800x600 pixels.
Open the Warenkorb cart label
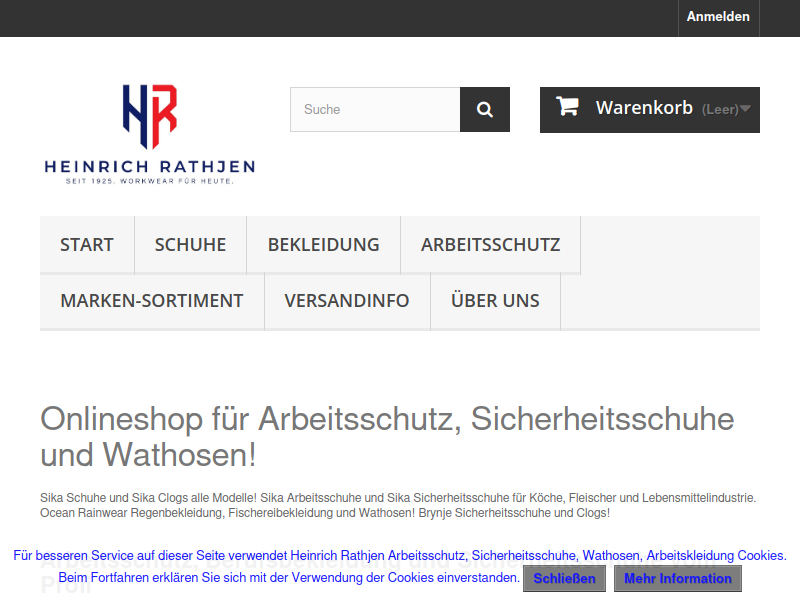[x=644, y=108]
